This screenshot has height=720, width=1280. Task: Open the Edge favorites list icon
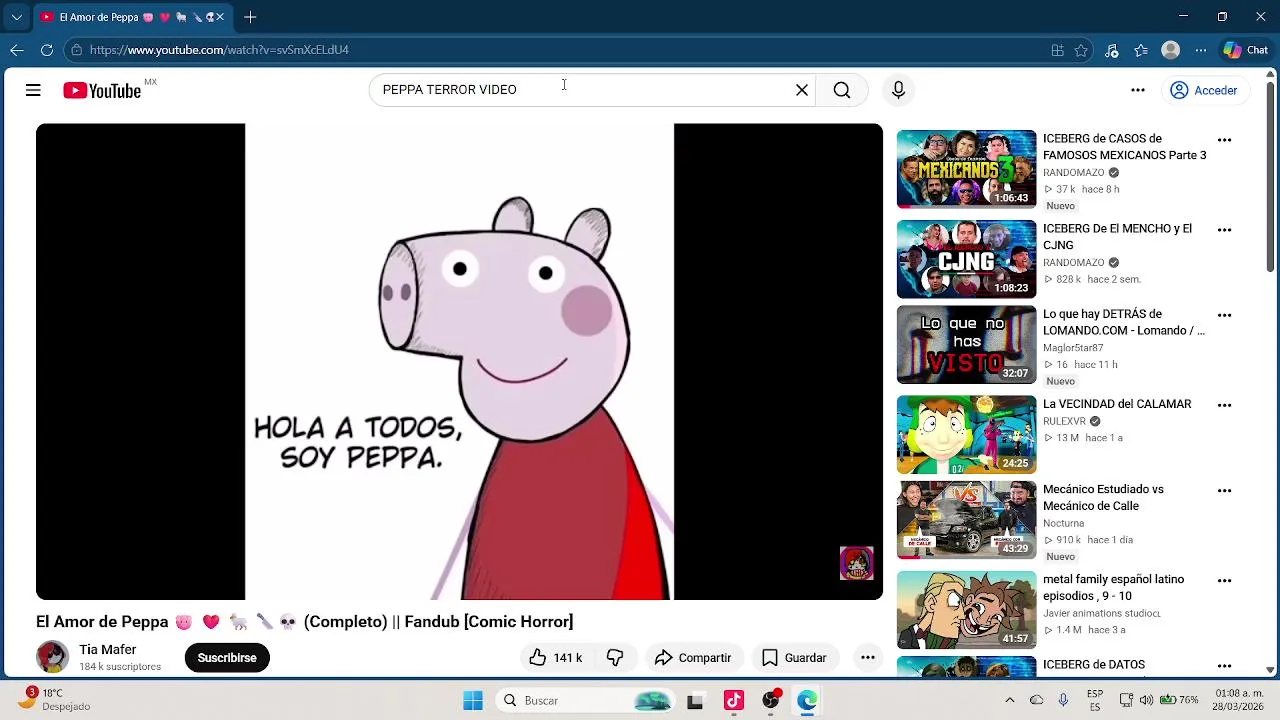pos(1141,50)
